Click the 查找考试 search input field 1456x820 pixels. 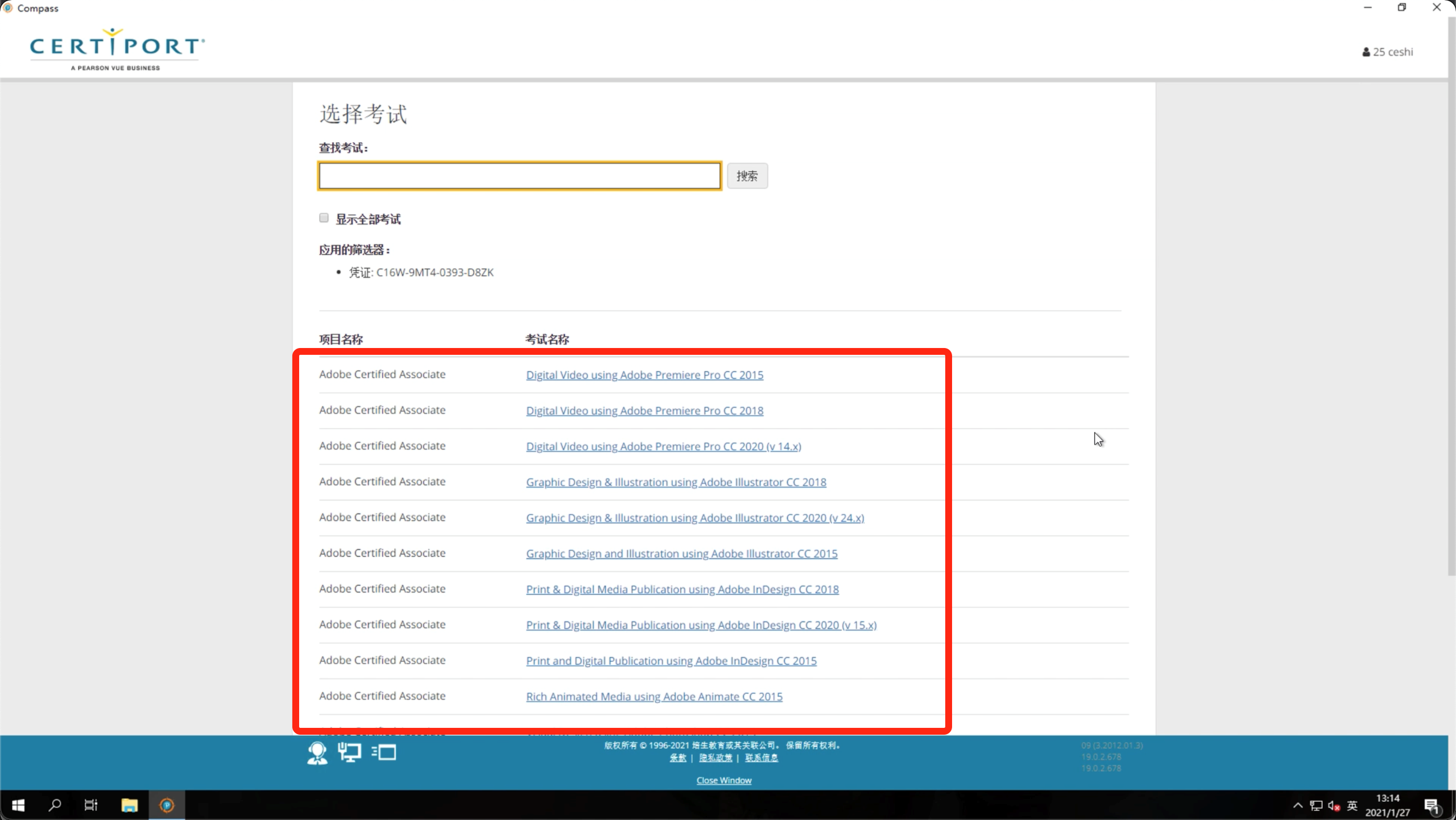coord(520,176)
